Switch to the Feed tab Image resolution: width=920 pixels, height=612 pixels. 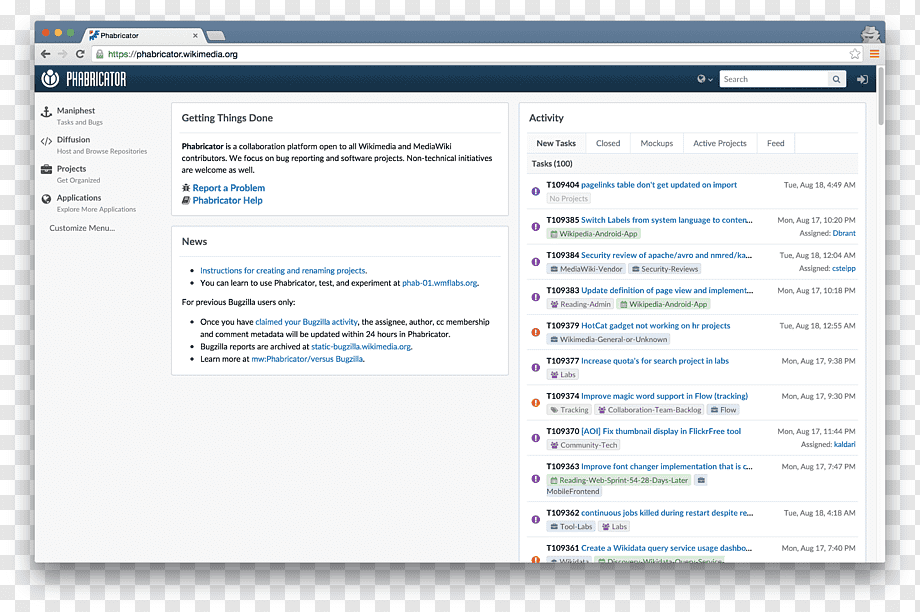click(x=776, y=143)
